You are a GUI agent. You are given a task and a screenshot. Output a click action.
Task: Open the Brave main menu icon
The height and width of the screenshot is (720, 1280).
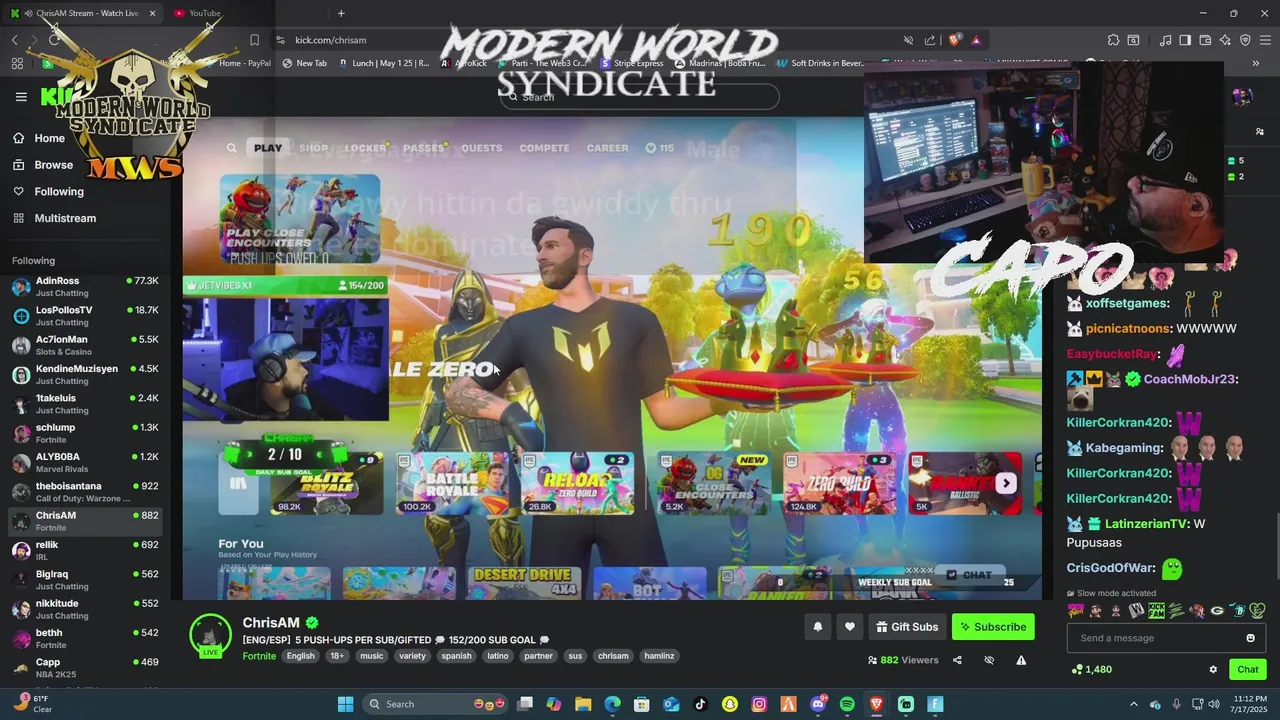tap(1265, 40)
